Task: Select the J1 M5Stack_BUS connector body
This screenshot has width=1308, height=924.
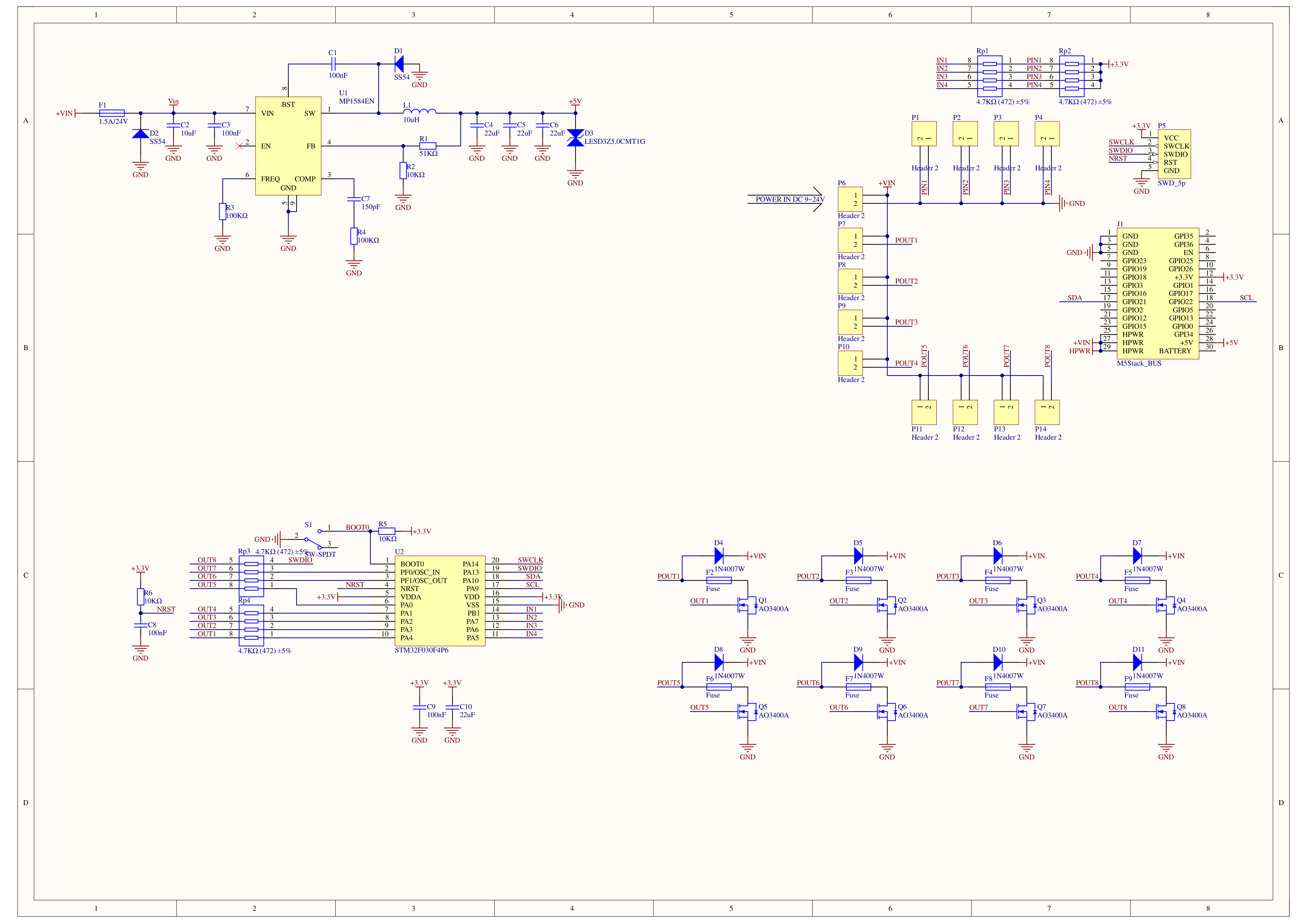Action: 1158,293
